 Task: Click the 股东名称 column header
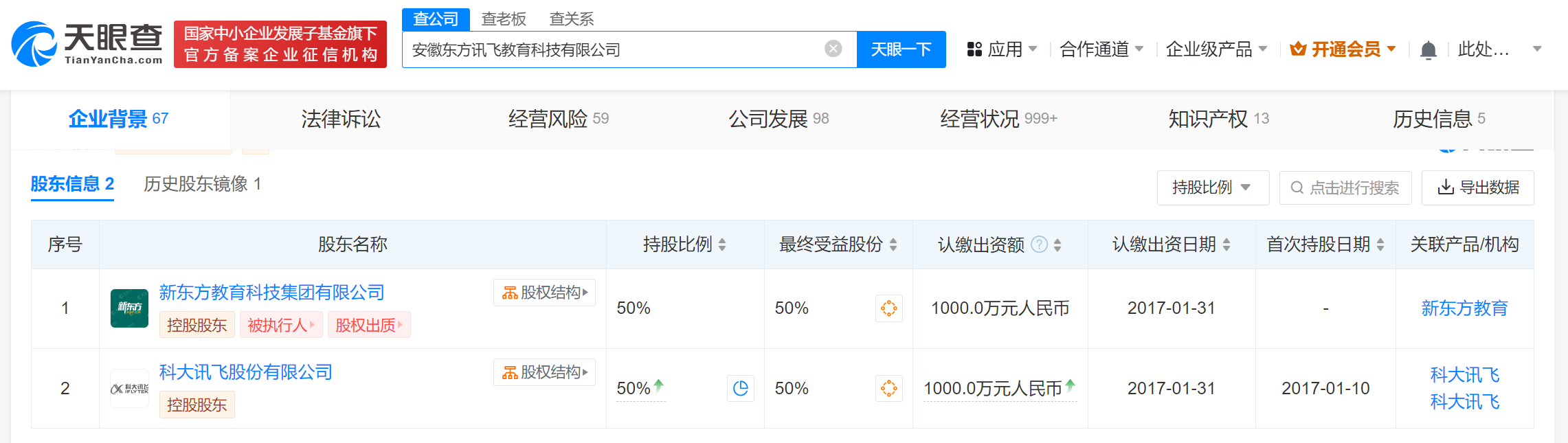[x=352, y=245]
